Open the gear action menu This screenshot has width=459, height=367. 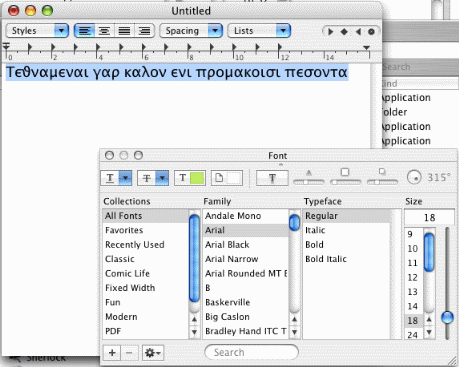click(153, 353)
